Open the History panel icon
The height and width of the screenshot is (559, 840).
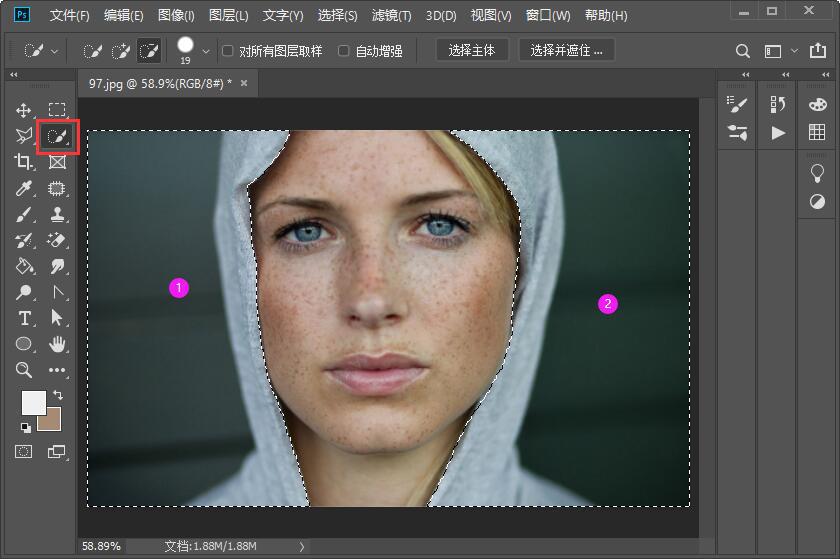[778, 105]
